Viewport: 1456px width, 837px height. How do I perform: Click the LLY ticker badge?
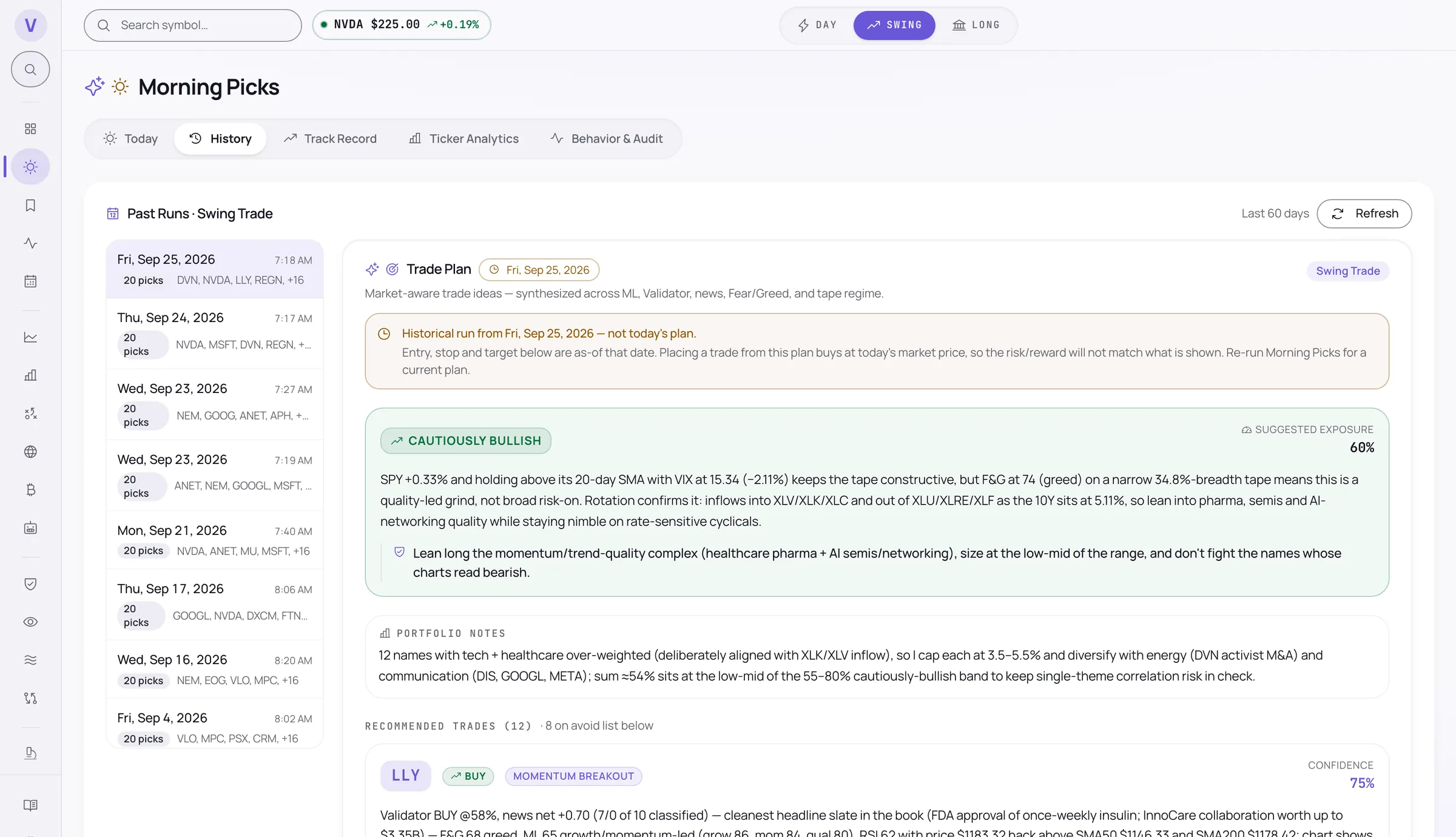(406, 776)
